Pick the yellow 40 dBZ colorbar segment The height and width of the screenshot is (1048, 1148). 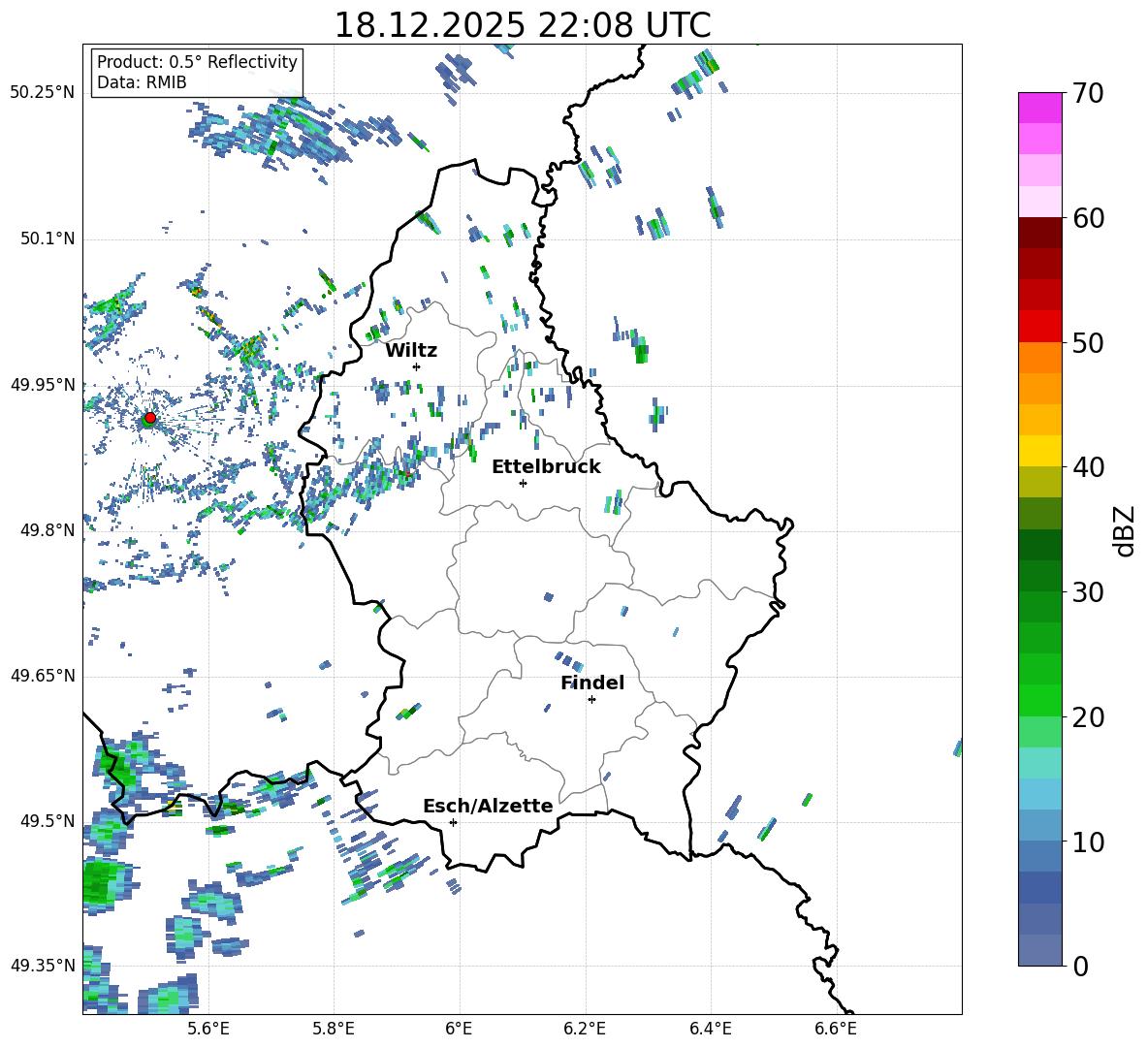click(x=1040, y=451)
